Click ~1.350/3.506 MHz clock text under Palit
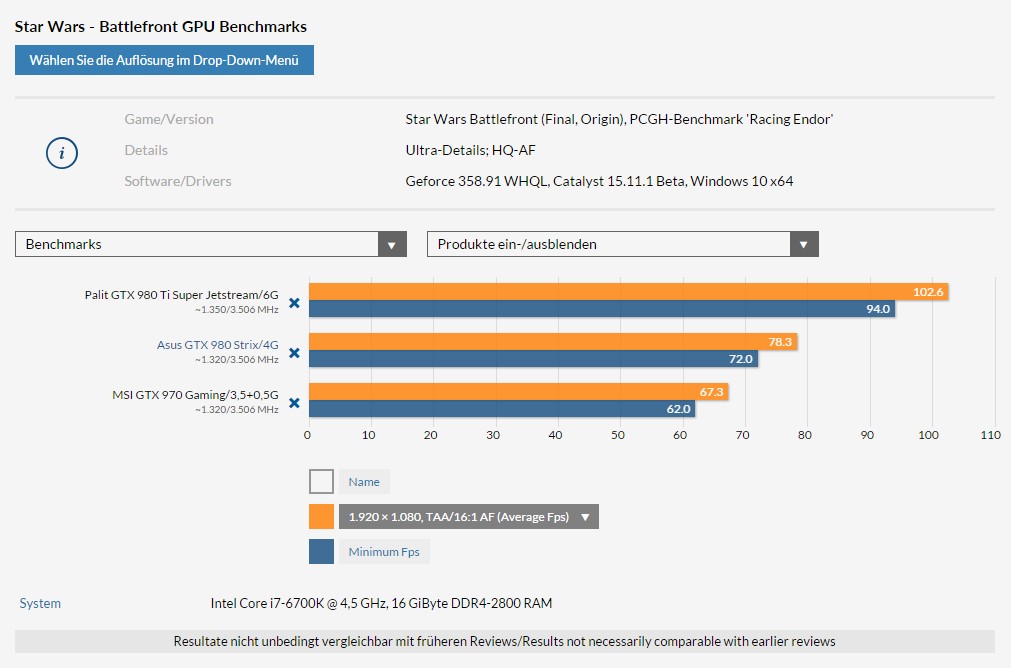 tap(237, 309)
